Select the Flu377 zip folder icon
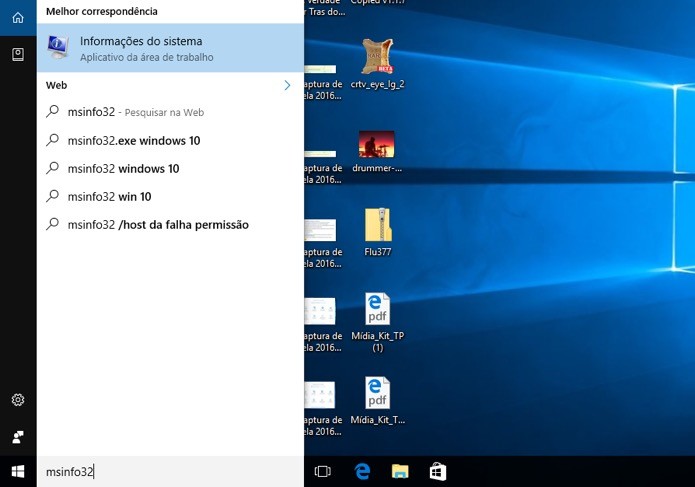The height and width of the screenshot is (487, 695). click(378, 232)
